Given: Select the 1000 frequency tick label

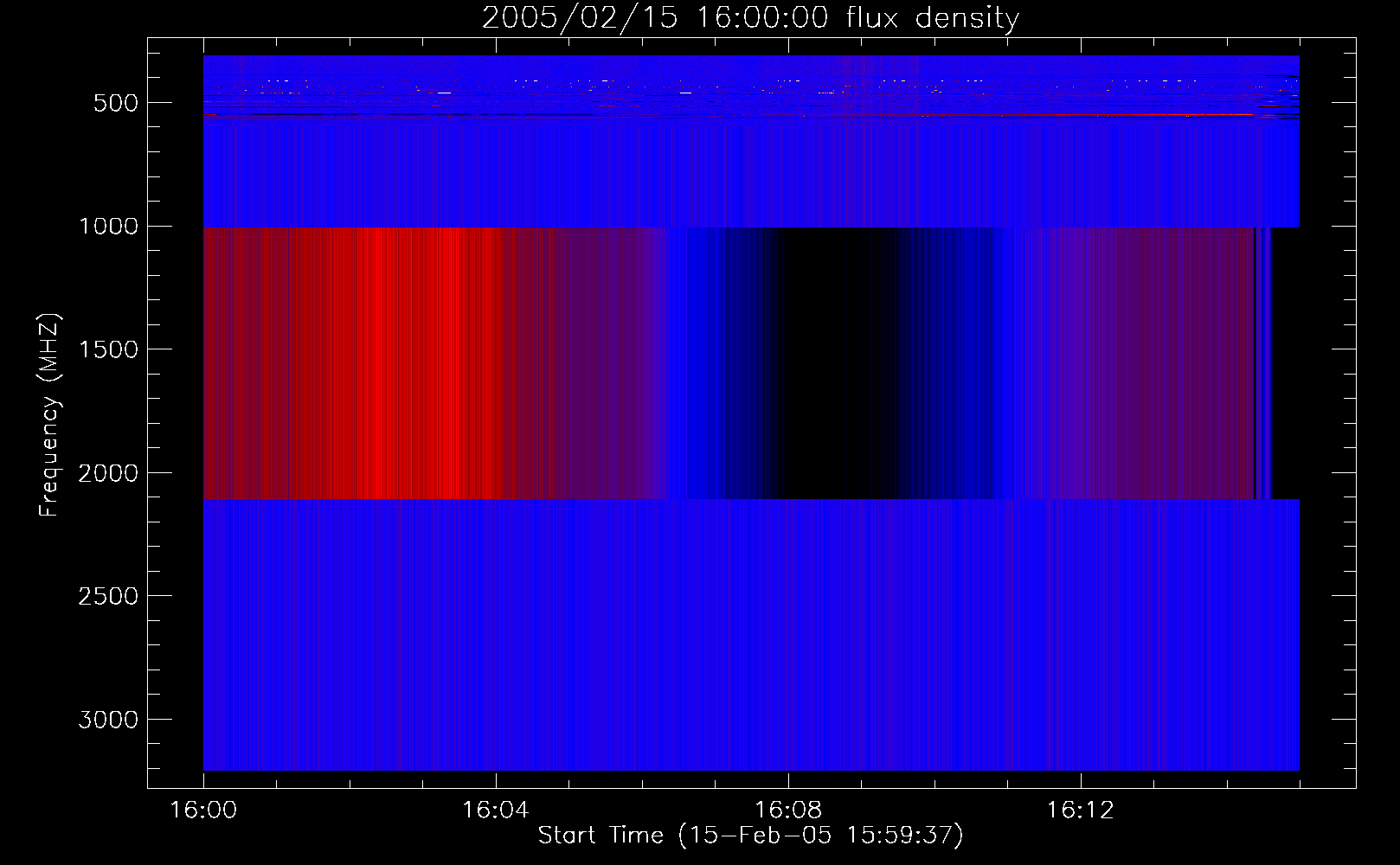Looking at the screenshot, I should coord(108,227).
